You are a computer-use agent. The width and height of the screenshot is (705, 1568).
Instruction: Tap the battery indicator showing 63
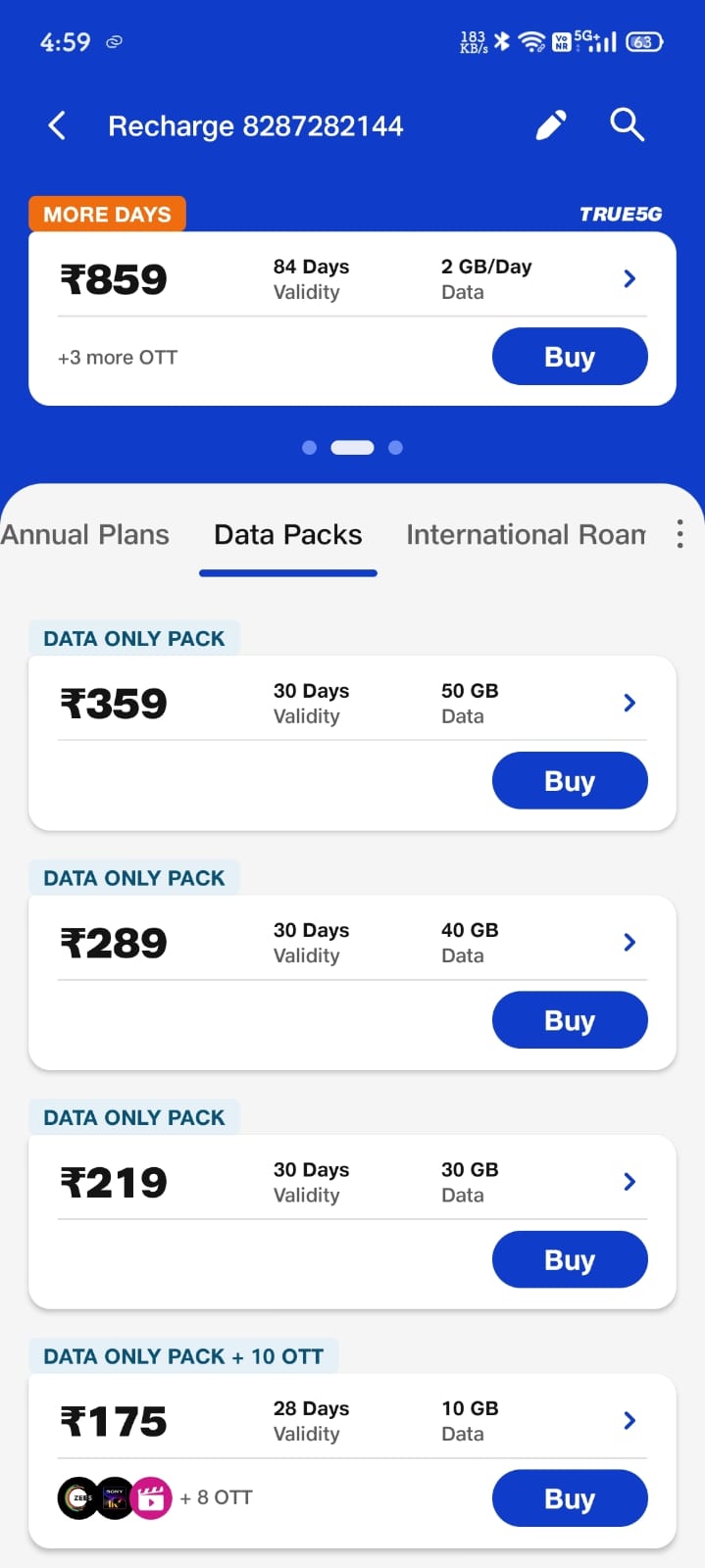coord(644,41)
